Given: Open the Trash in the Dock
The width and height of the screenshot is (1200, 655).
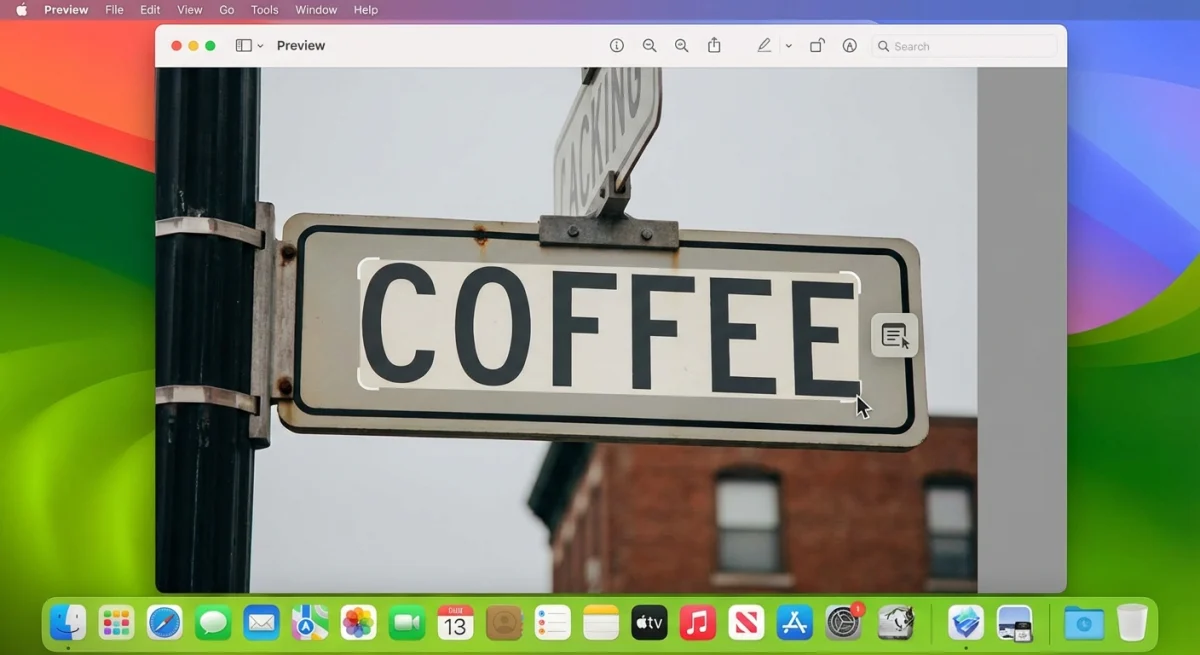Looking at the screenshot, I should pos(1132,623).
